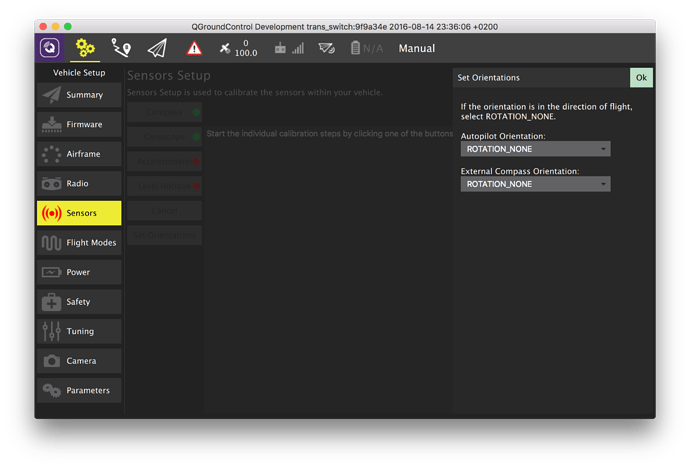Viewport: 690px width, 468px height.
Task: Open the Plan waypoints view icon
Action: (121, 48)
